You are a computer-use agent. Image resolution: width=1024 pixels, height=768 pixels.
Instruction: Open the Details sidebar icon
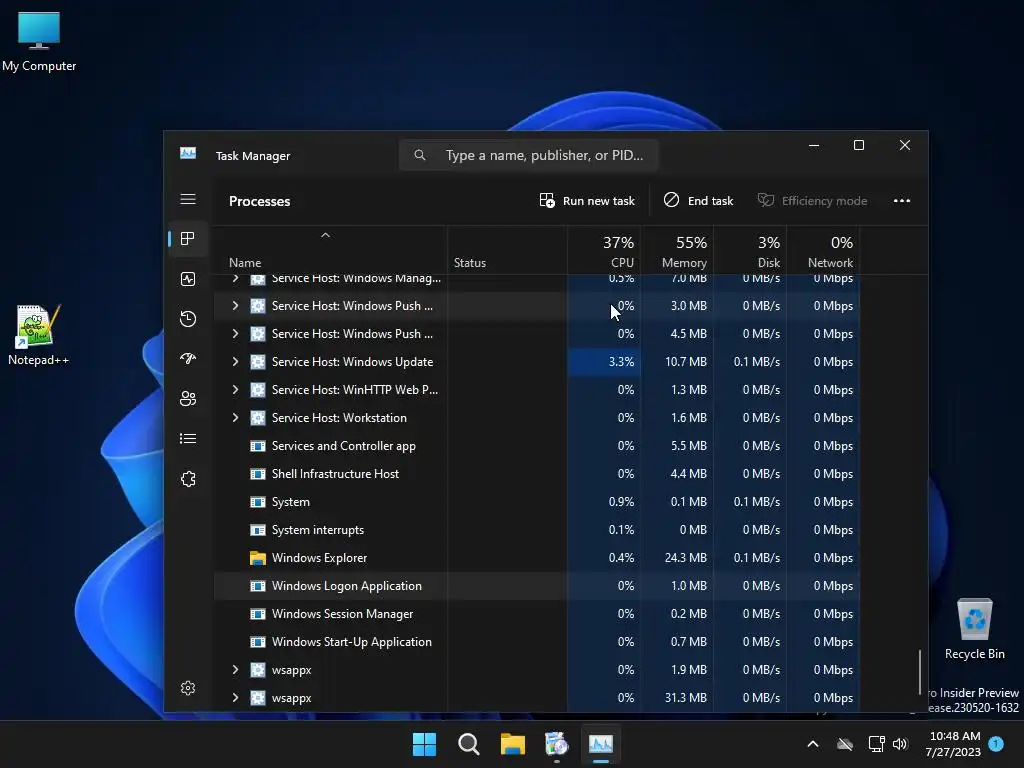188,439
